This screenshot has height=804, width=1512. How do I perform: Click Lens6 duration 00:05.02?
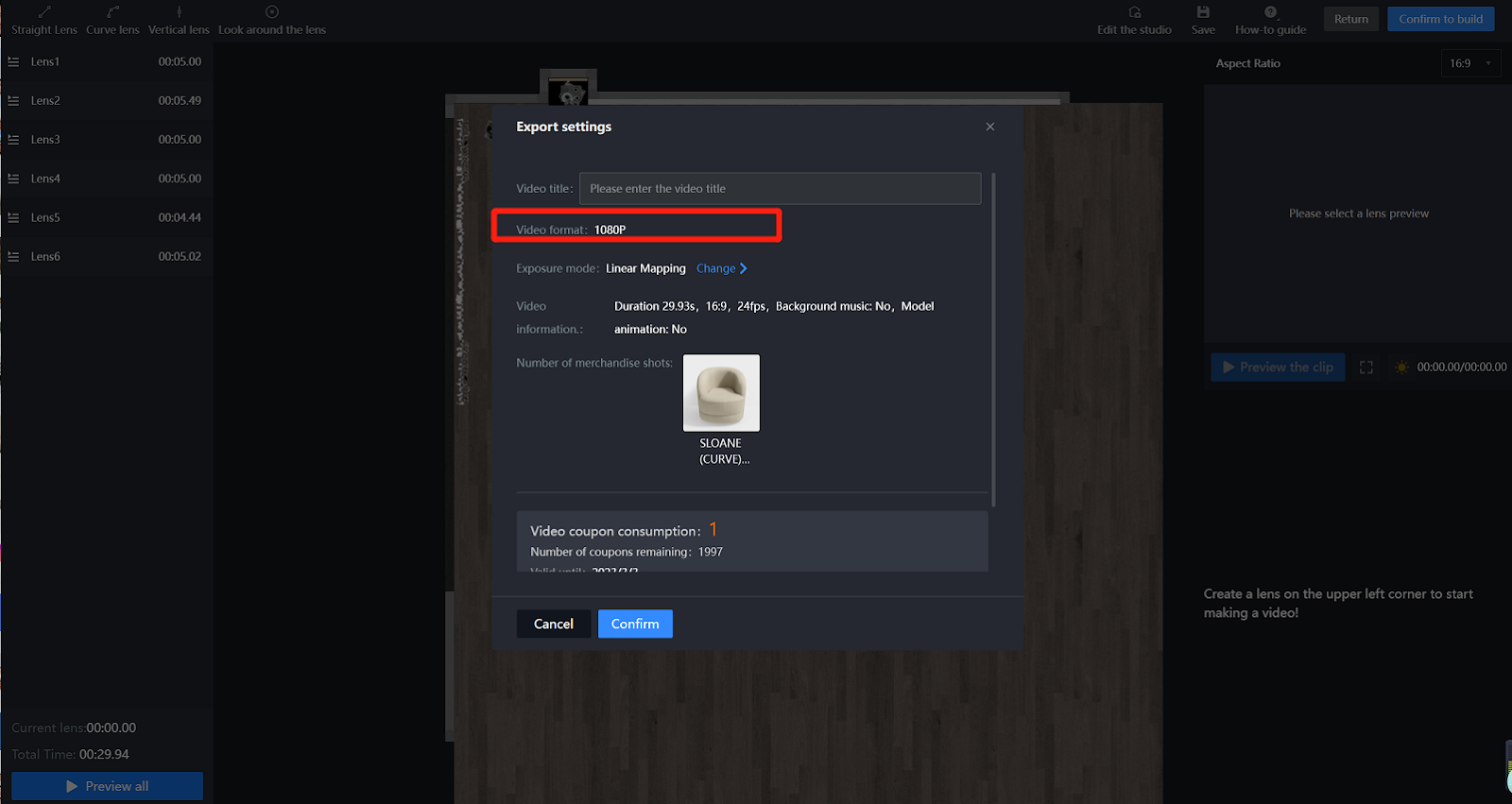[x=180, y=256]
